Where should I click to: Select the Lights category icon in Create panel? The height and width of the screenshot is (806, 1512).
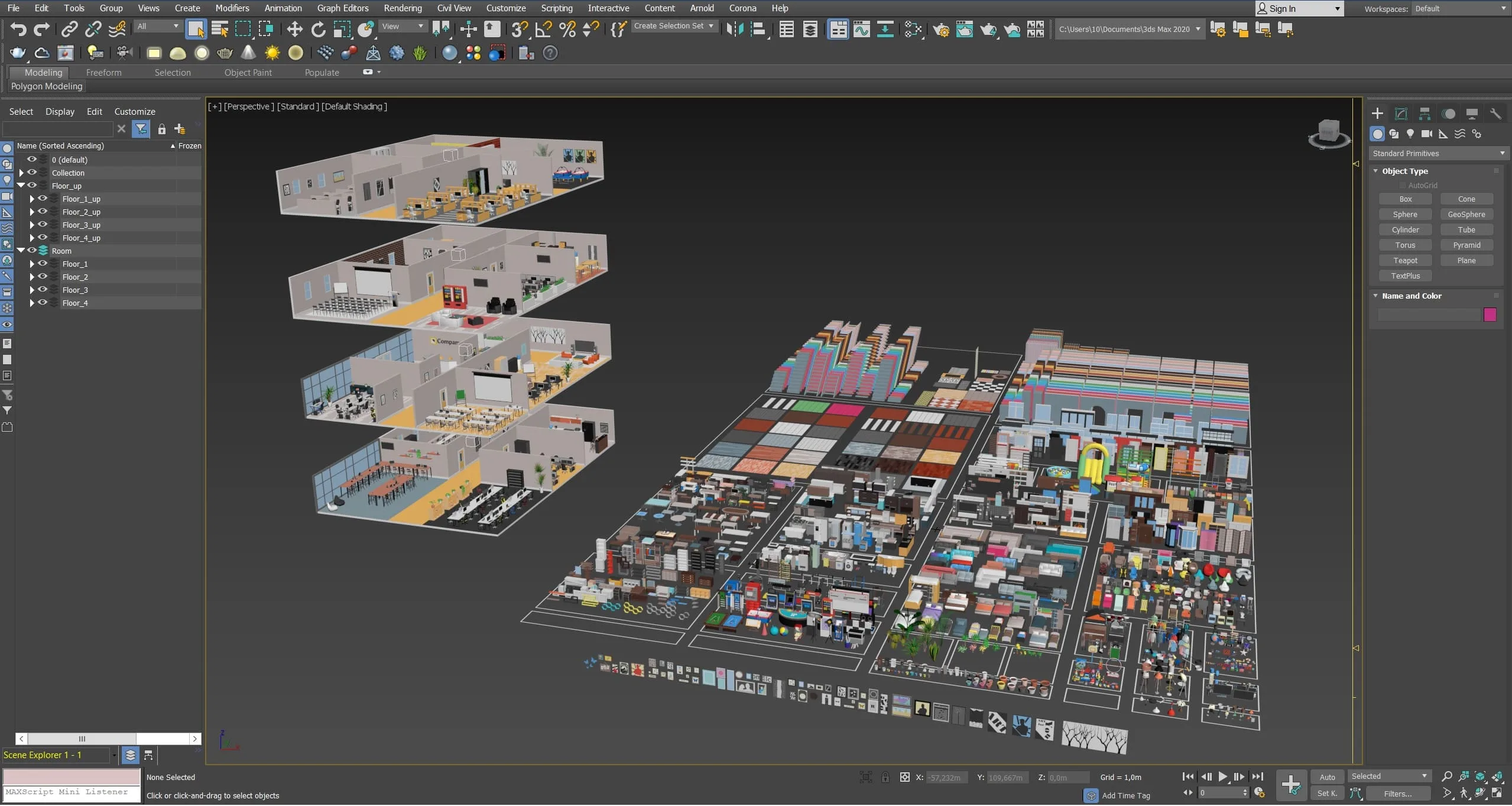[x=1410, y=134]
